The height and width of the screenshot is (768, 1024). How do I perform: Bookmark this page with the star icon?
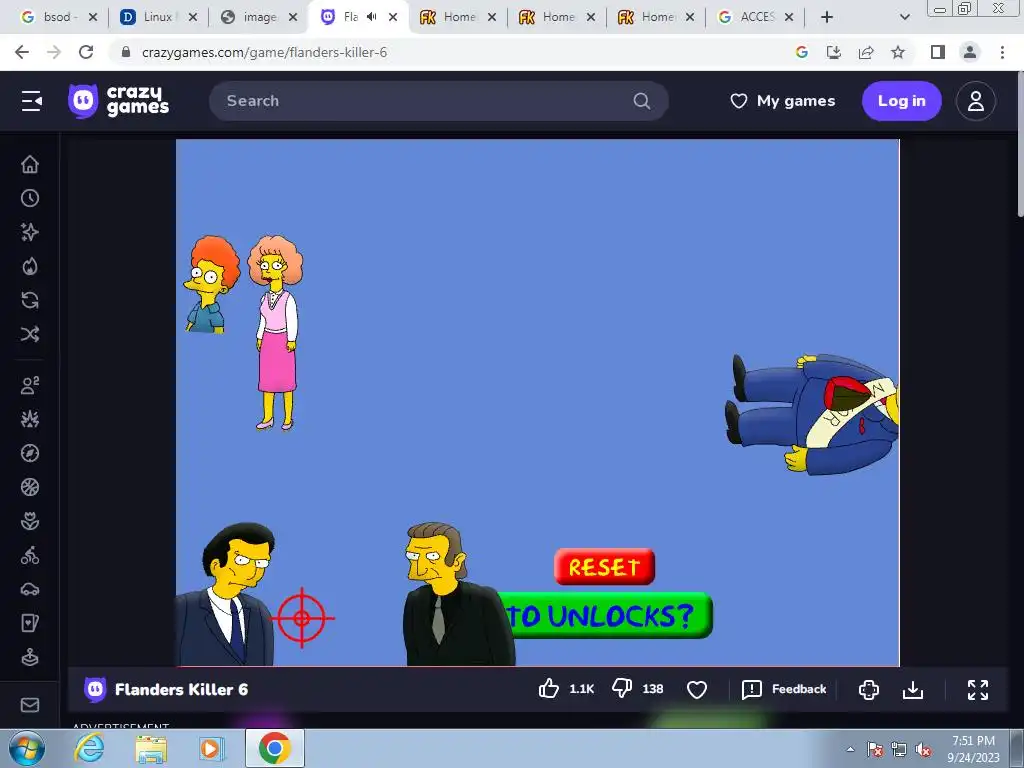click(899, 52)
